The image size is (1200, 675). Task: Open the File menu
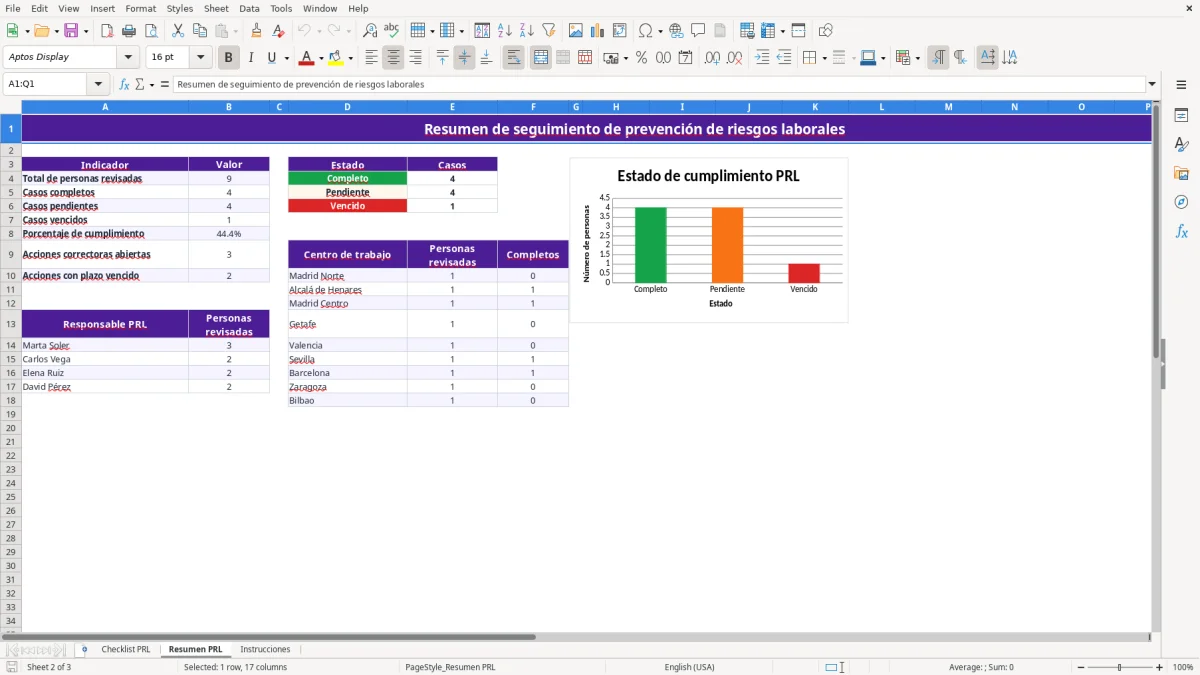pyautogui.click(x=13, y=8)
